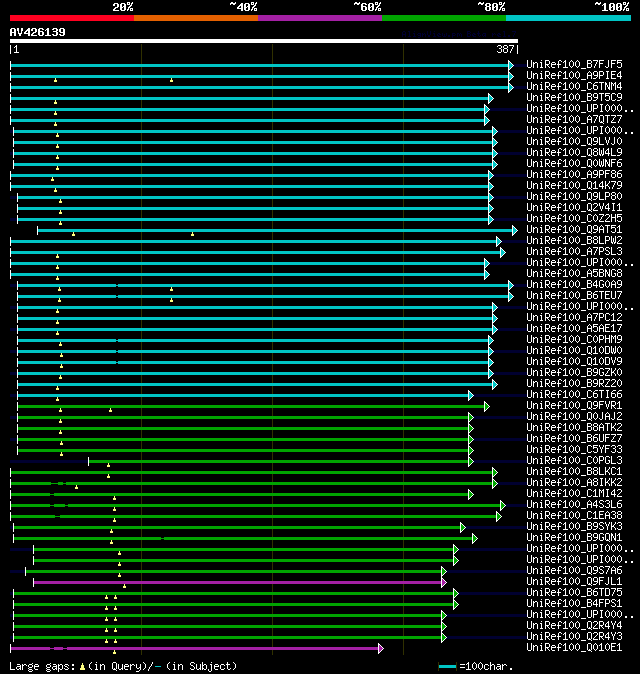Select the UniRef100_Q8W4L9 label
Image resolution: width=640 pixels, height=674 pixels.
pyautogui.click(x=574, y=153)
